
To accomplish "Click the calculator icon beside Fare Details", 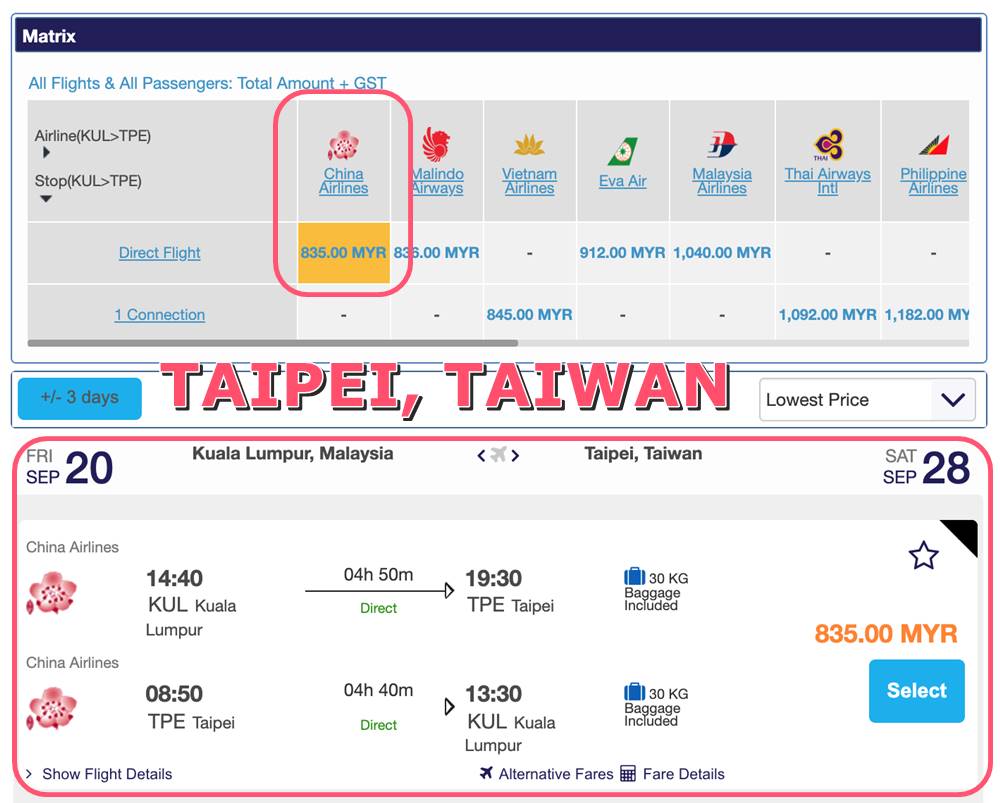I will coord(628,774).
